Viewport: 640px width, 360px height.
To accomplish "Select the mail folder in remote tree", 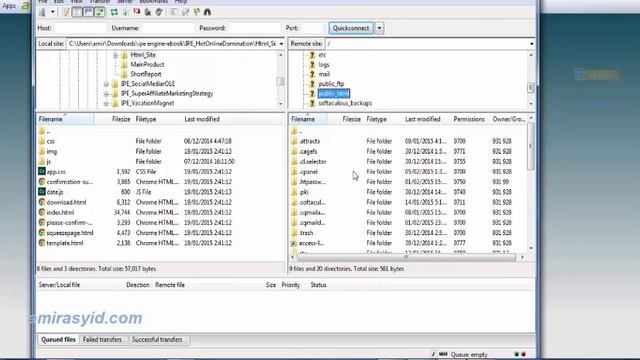I will click(324, 74).
